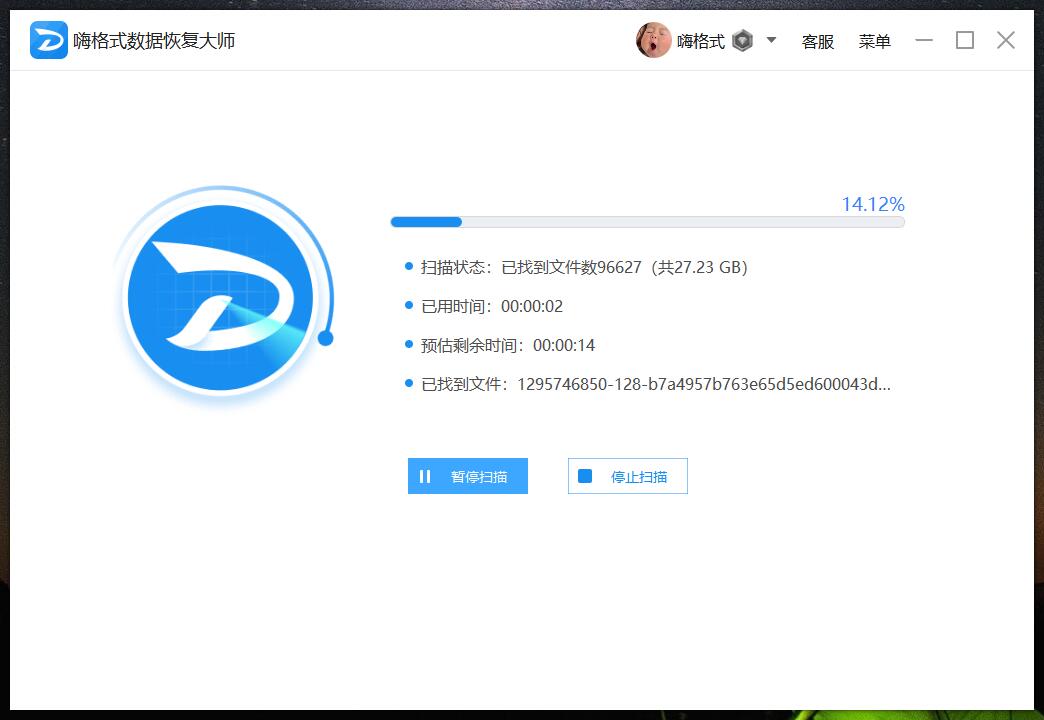Click the 扫描状态 found files text
The image size is (1044, 720).
(x=584, y=267)
